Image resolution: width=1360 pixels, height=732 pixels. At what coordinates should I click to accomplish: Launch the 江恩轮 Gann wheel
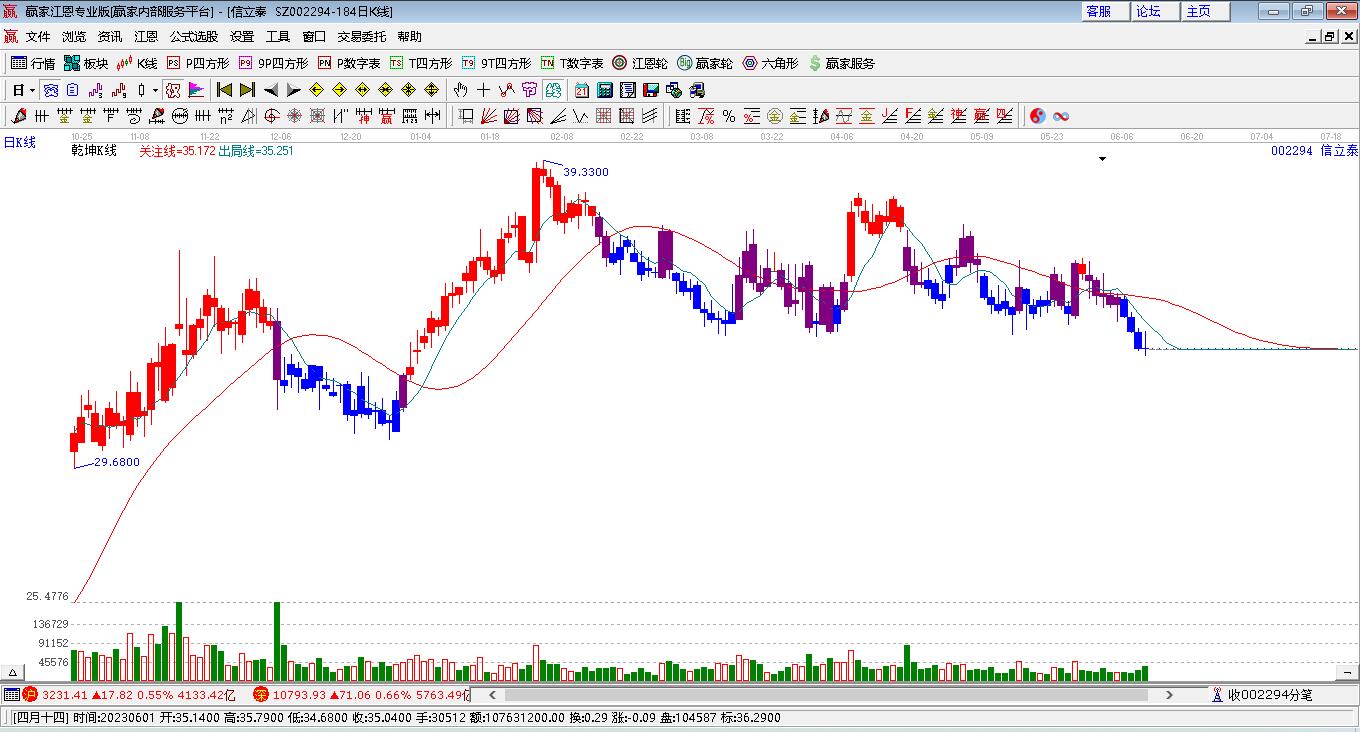640,63
